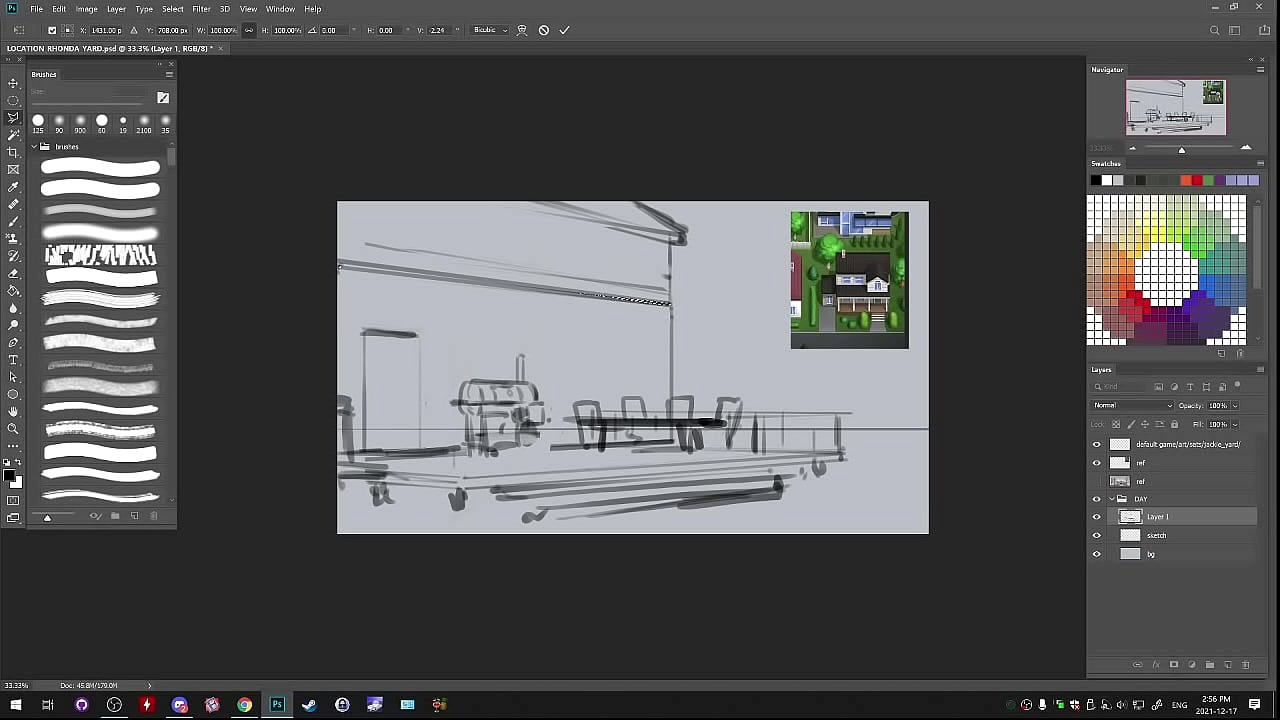Image resolution: width=1280 pixels, height=720 pixels.
Task: Select the Eyedropper tool
Action: pos(13,187)
